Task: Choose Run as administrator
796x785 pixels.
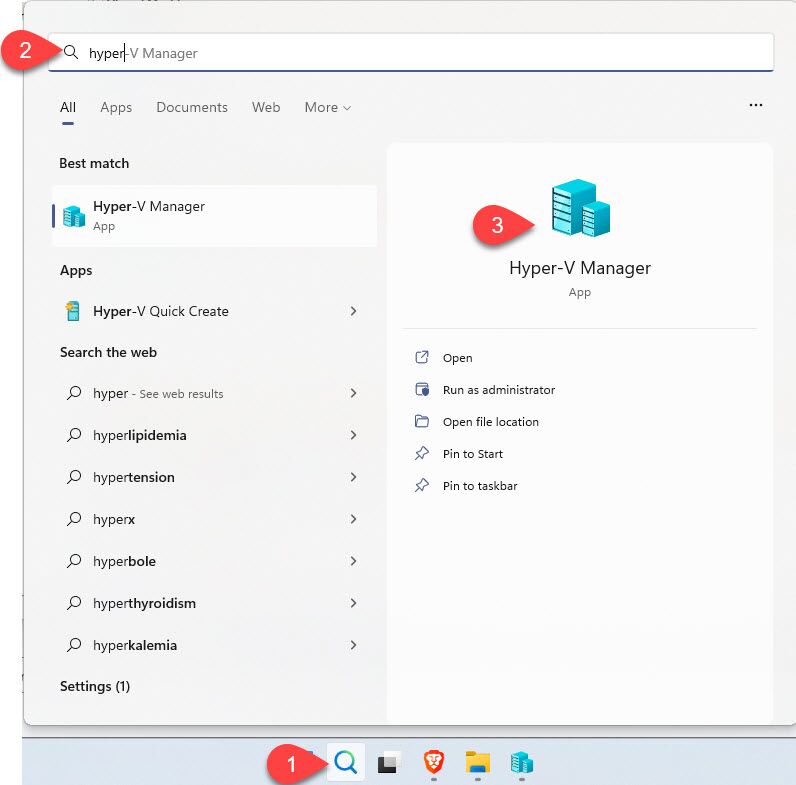Action: (499, 390)
